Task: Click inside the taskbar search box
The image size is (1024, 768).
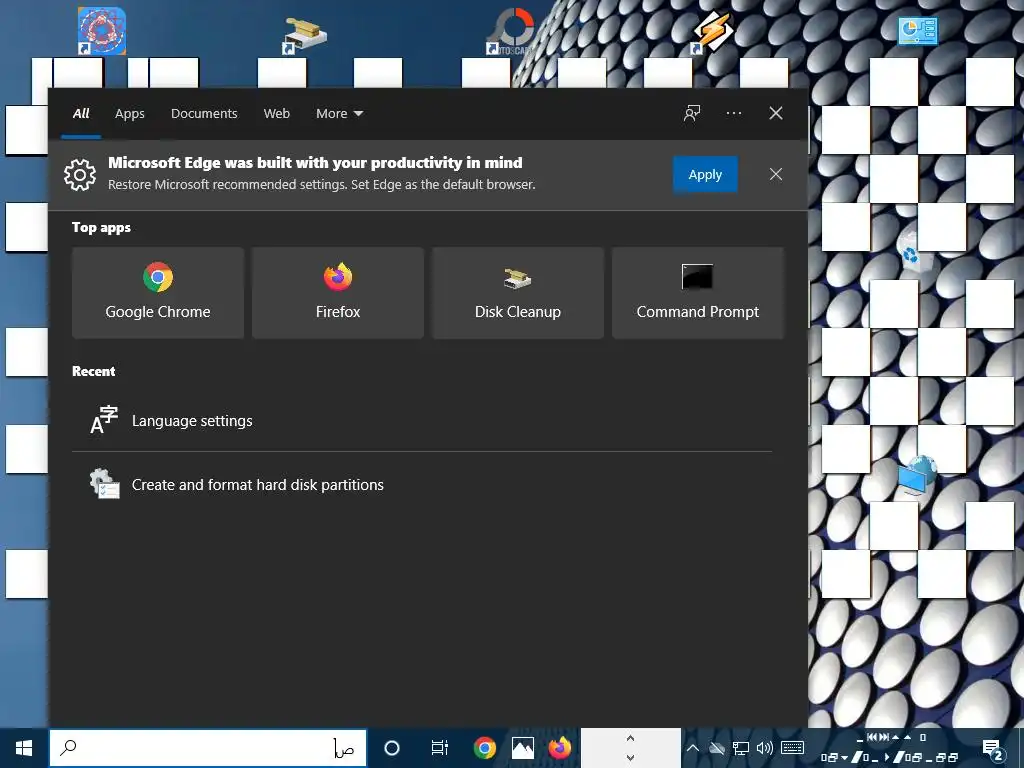Action: click(208, 748)
